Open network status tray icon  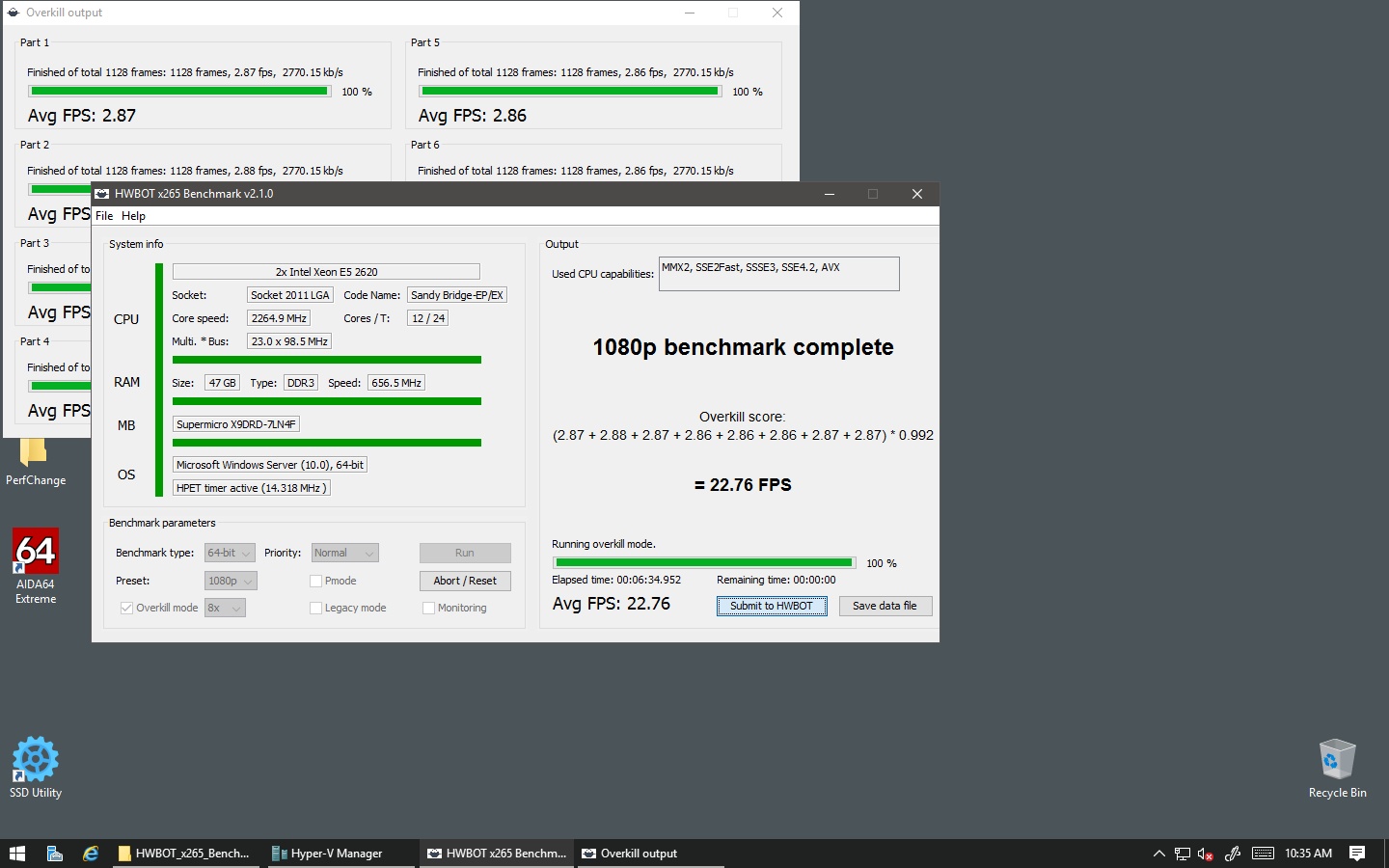coord(1182,854)
